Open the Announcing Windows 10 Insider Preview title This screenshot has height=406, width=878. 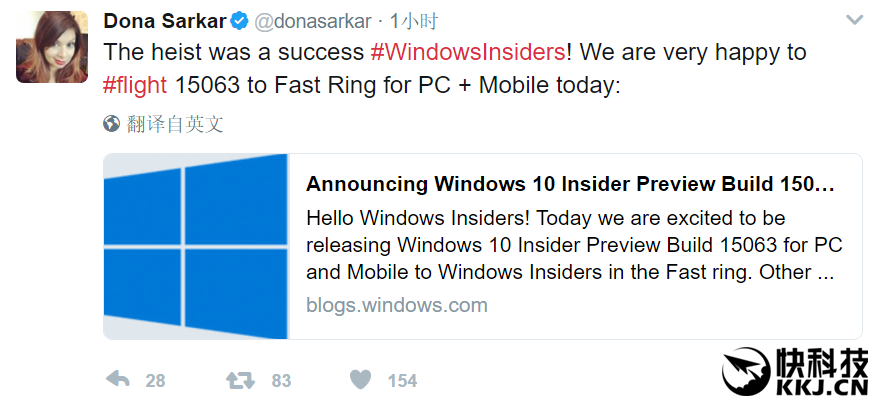point(570,184)
